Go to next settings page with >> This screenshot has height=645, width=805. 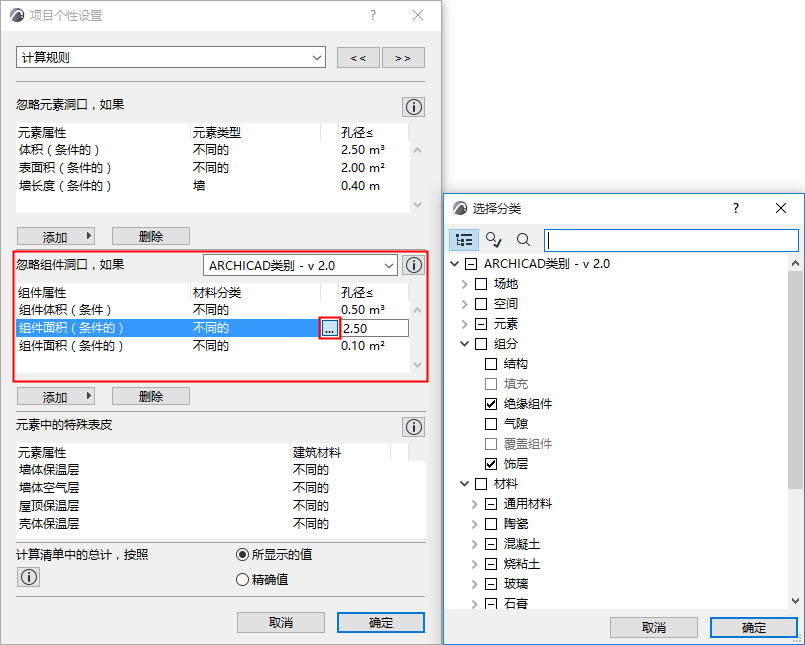[x=403, y=58]
